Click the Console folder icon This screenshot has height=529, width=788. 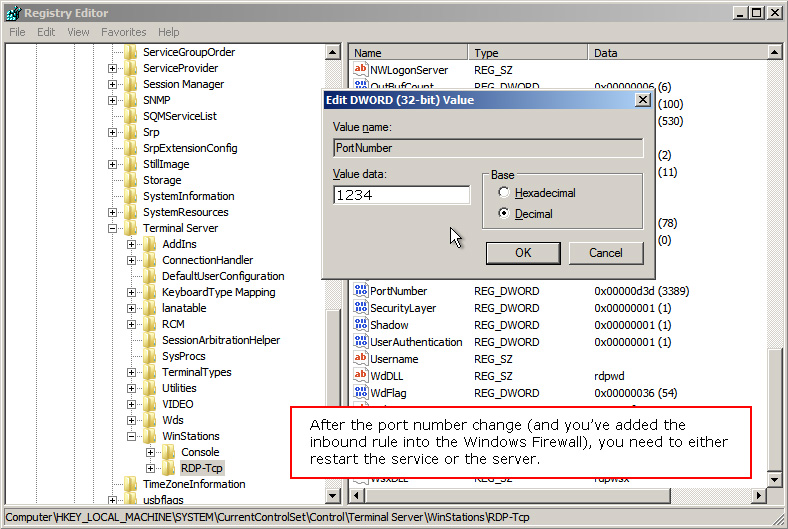tap(169, 452)
